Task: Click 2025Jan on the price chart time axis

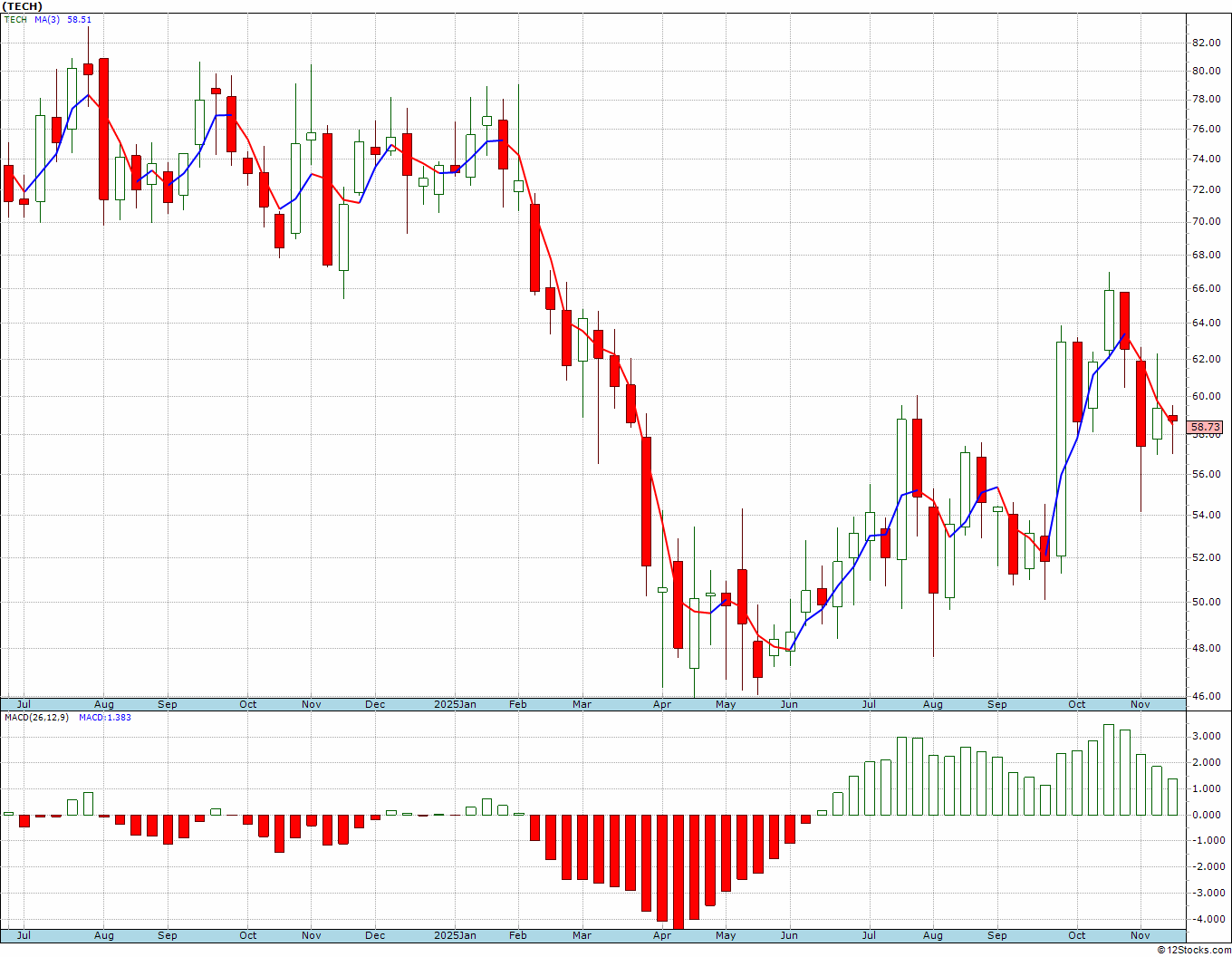Action: pos(455,704)
